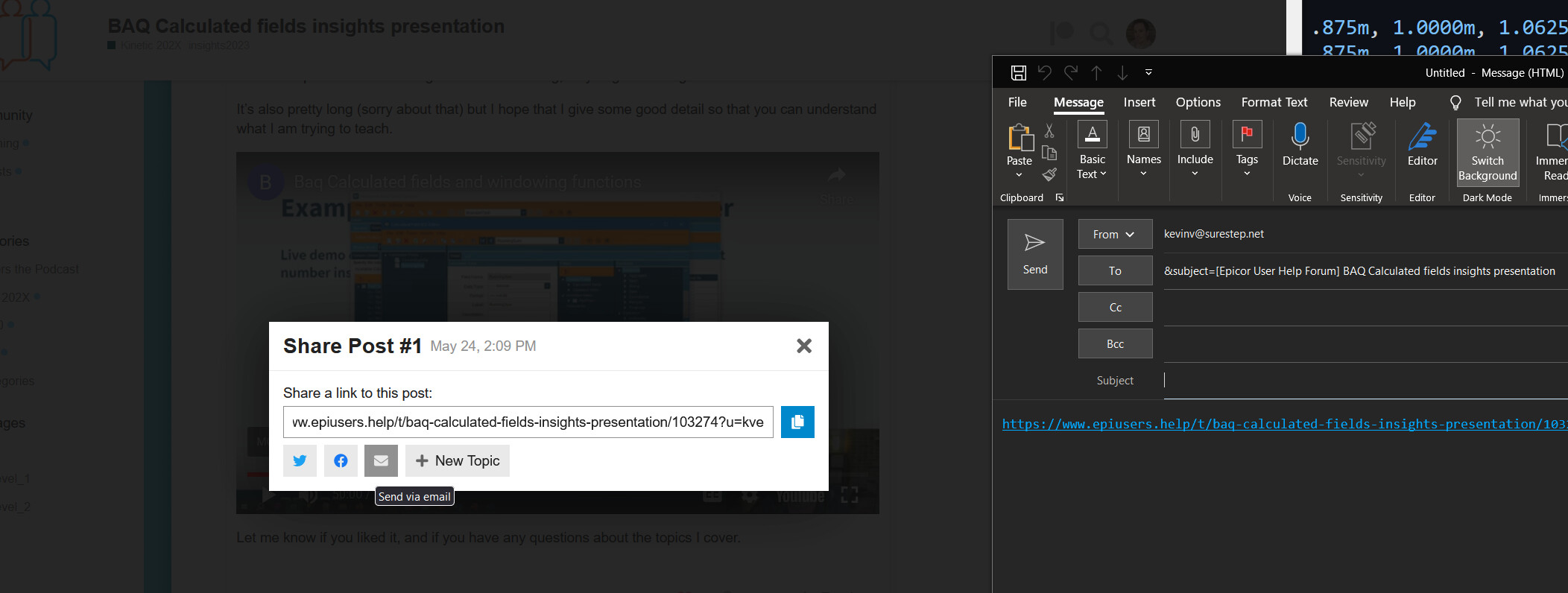Open the Review ribbon tab
1568x593 pixels.
[1349, 102]
